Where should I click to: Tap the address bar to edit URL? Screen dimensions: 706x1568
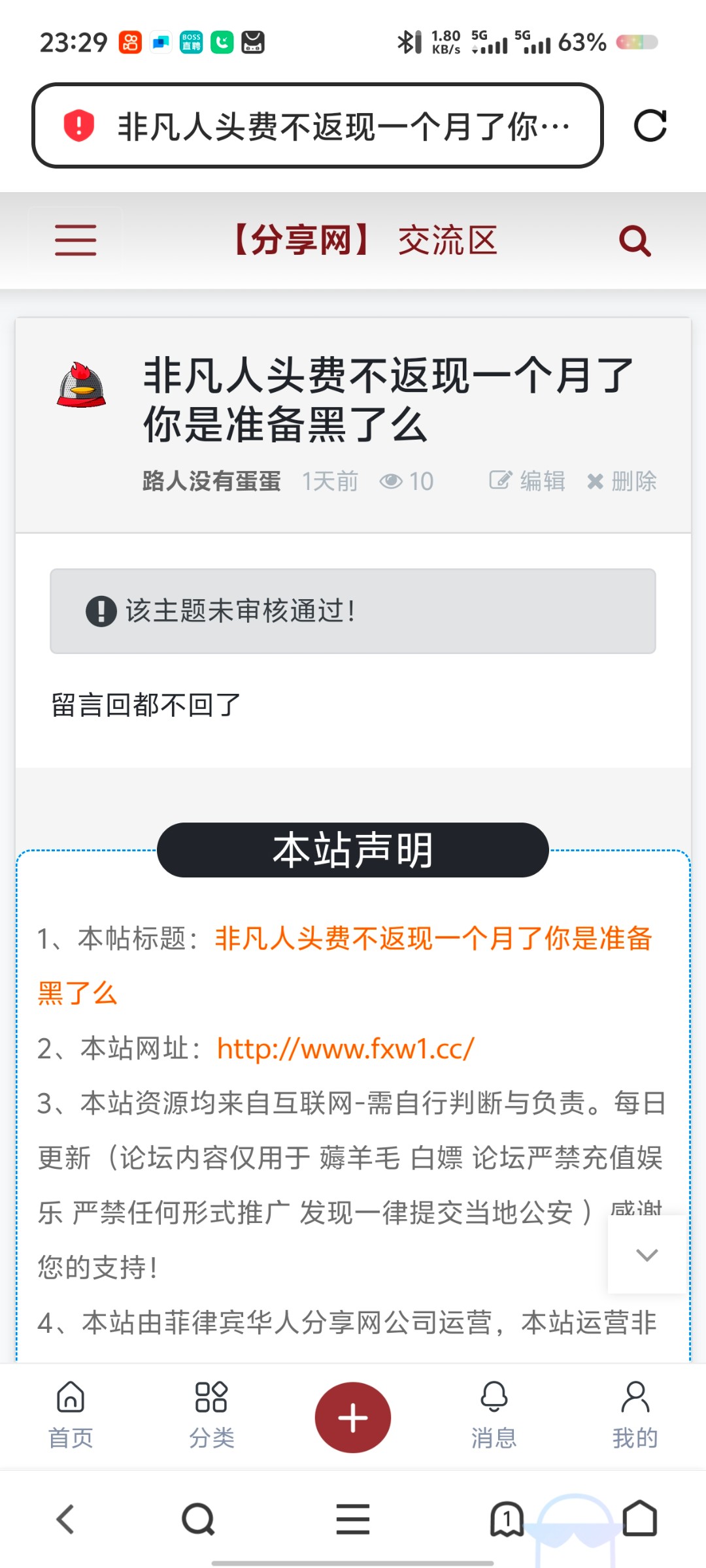pos(340,125)
